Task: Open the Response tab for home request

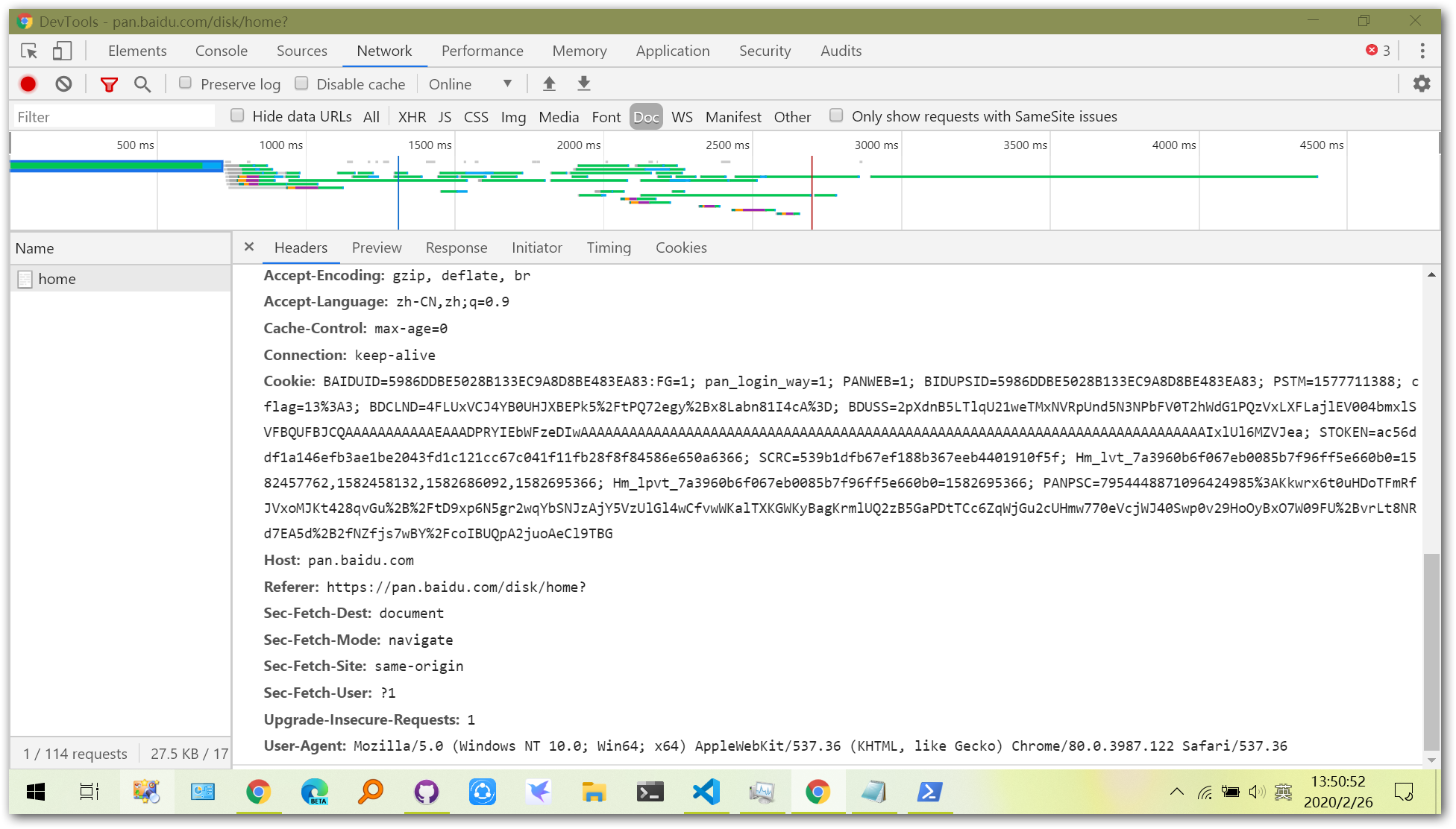Action: 456,248
